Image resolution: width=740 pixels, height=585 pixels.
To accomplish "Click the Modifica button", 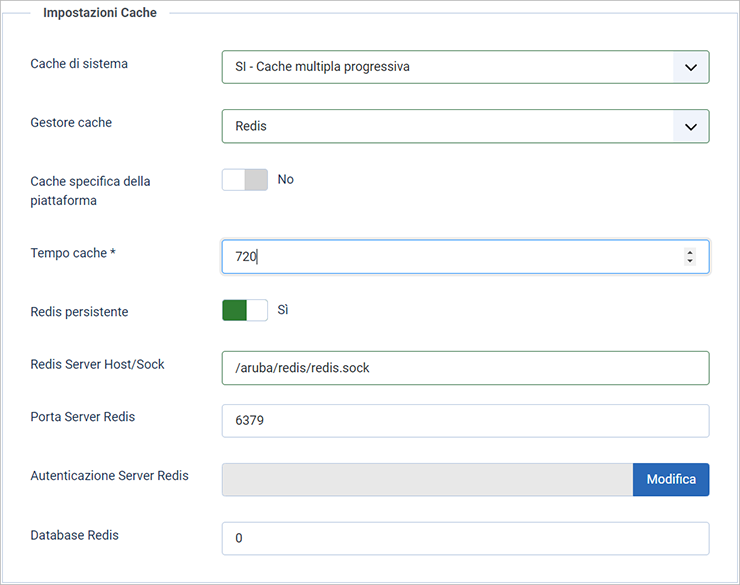I will tap(671, 479).
